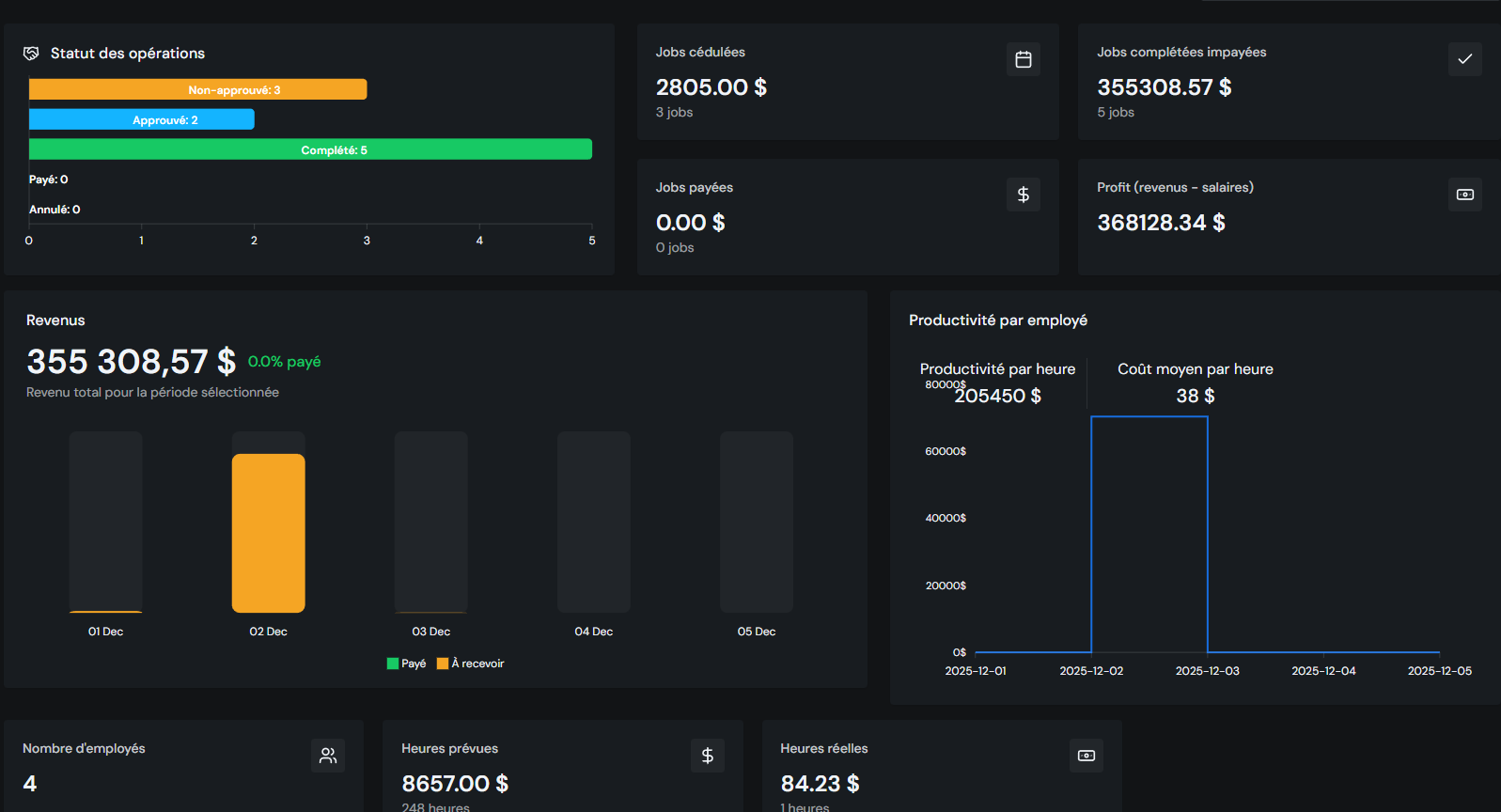Click the dollar icon in Jobs payées card
Screen dimensions: 1501x812
(1023, 195)
